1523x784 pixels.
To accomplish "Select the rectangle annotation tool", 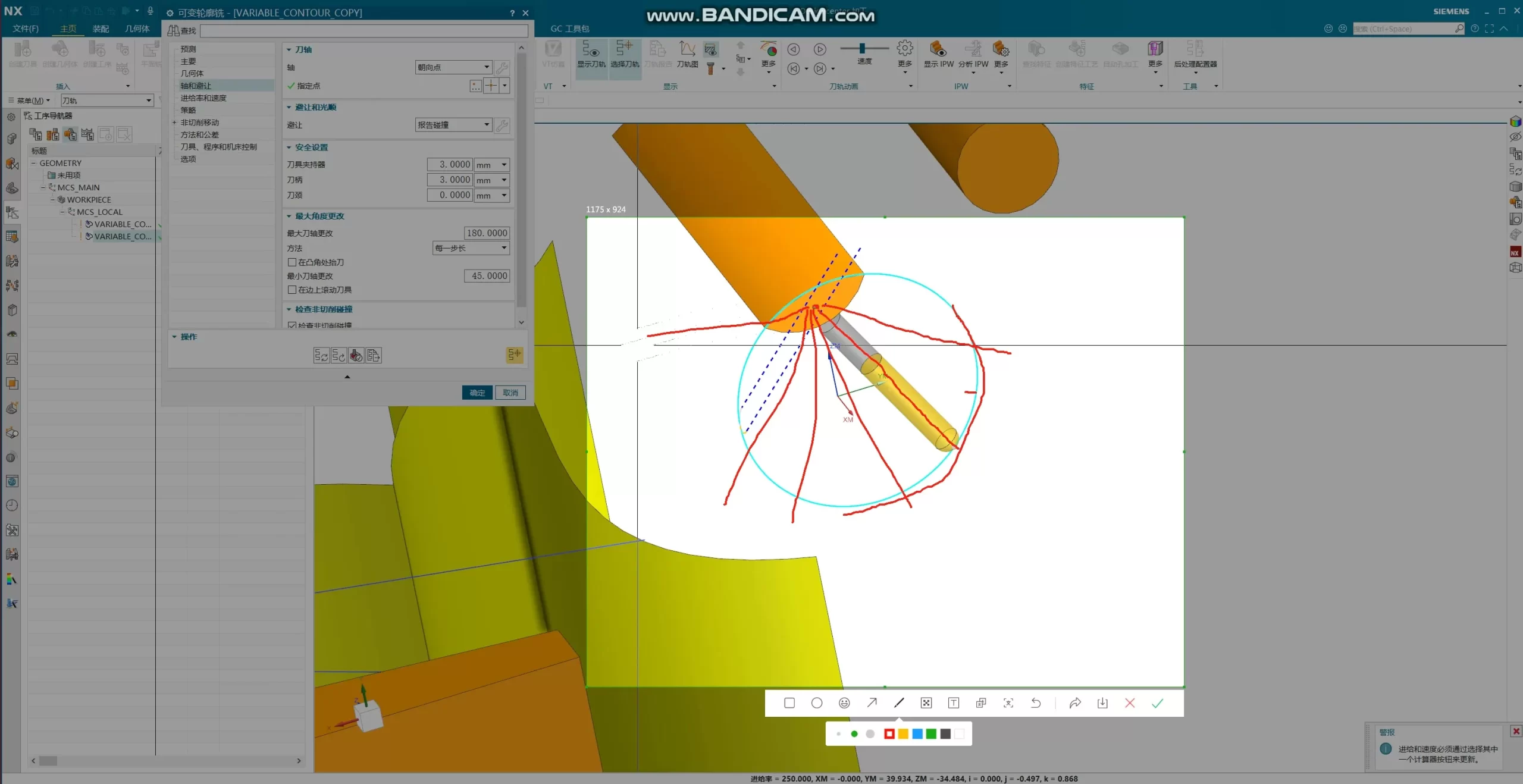I will tap(789, 703).
